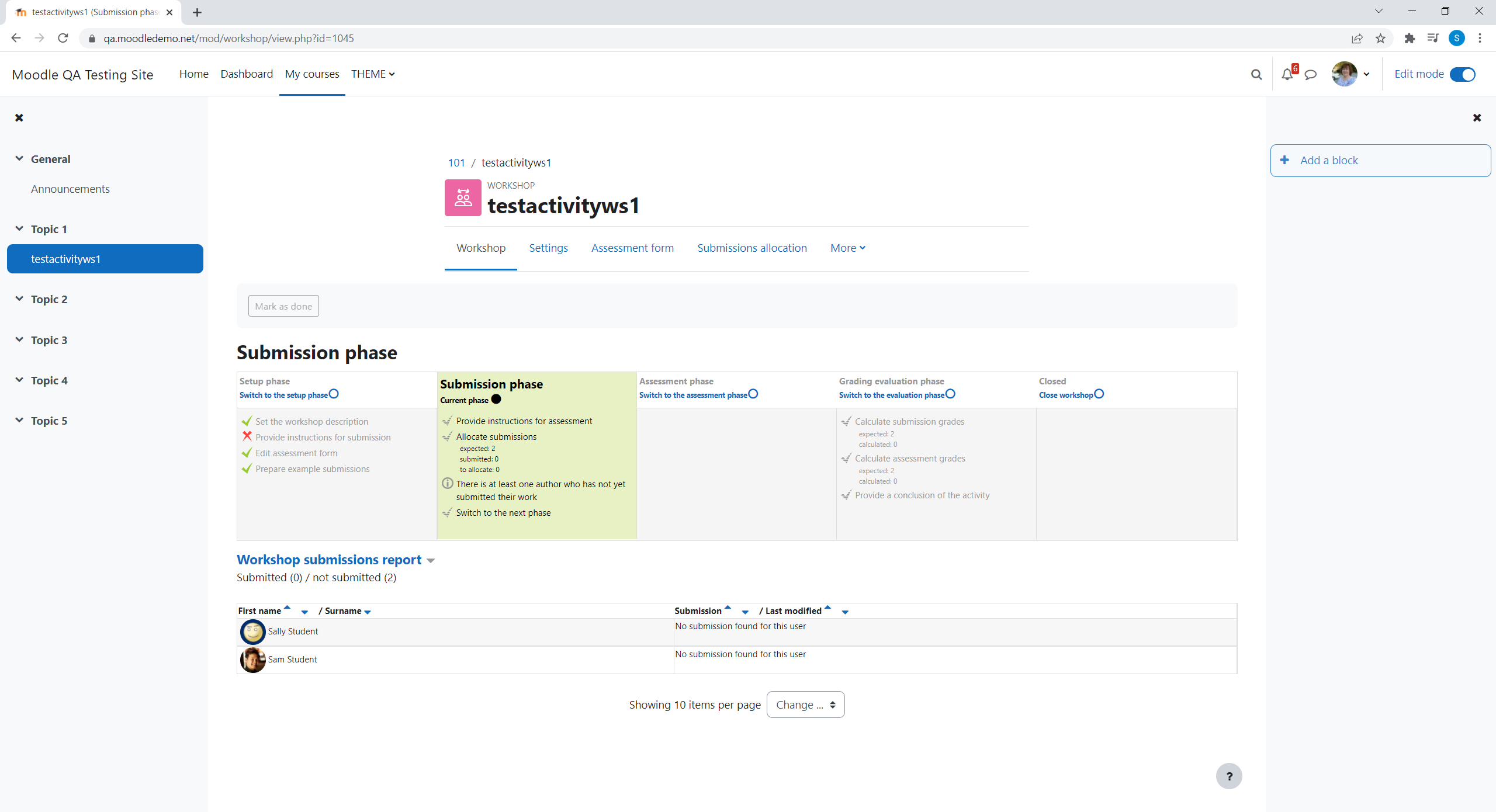This screenshot has width=1496, height=812.
Task: Collapse the General section chevron
Action: tap(19, 158)
